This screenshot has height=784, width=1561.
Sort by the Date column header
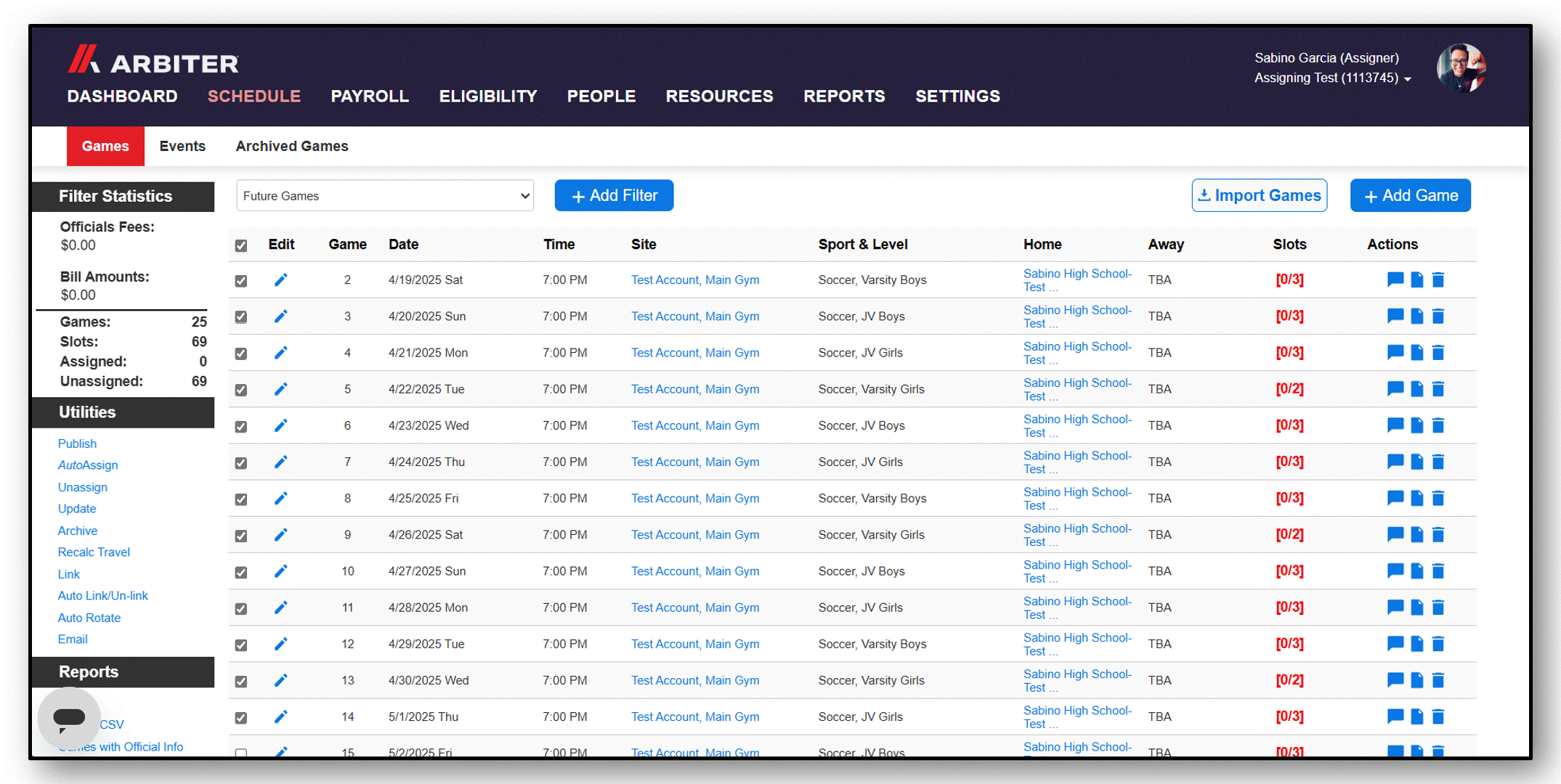pyautogui.click(x=403, y=245)
